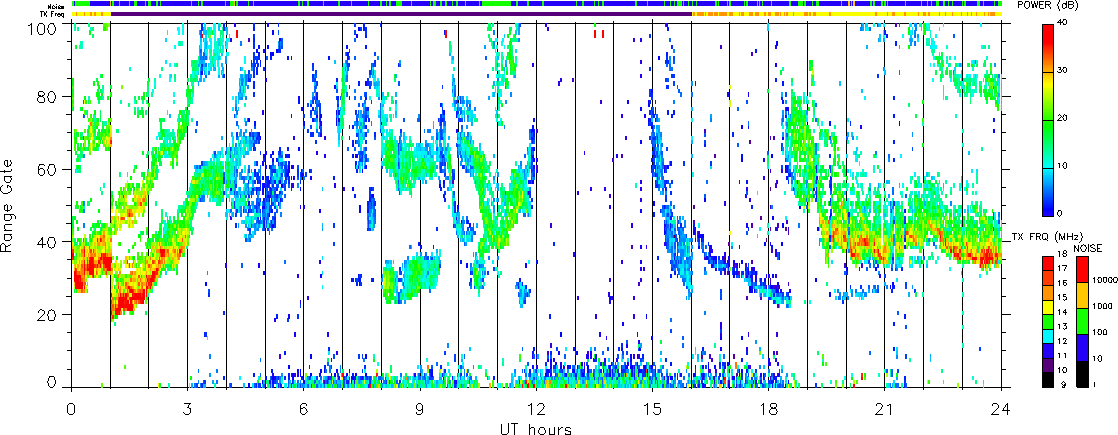The height and width of the screenshot is (435, 1118).
Task: Pick the purple segment of TX FRQ colorbar
Action: 1048,365
